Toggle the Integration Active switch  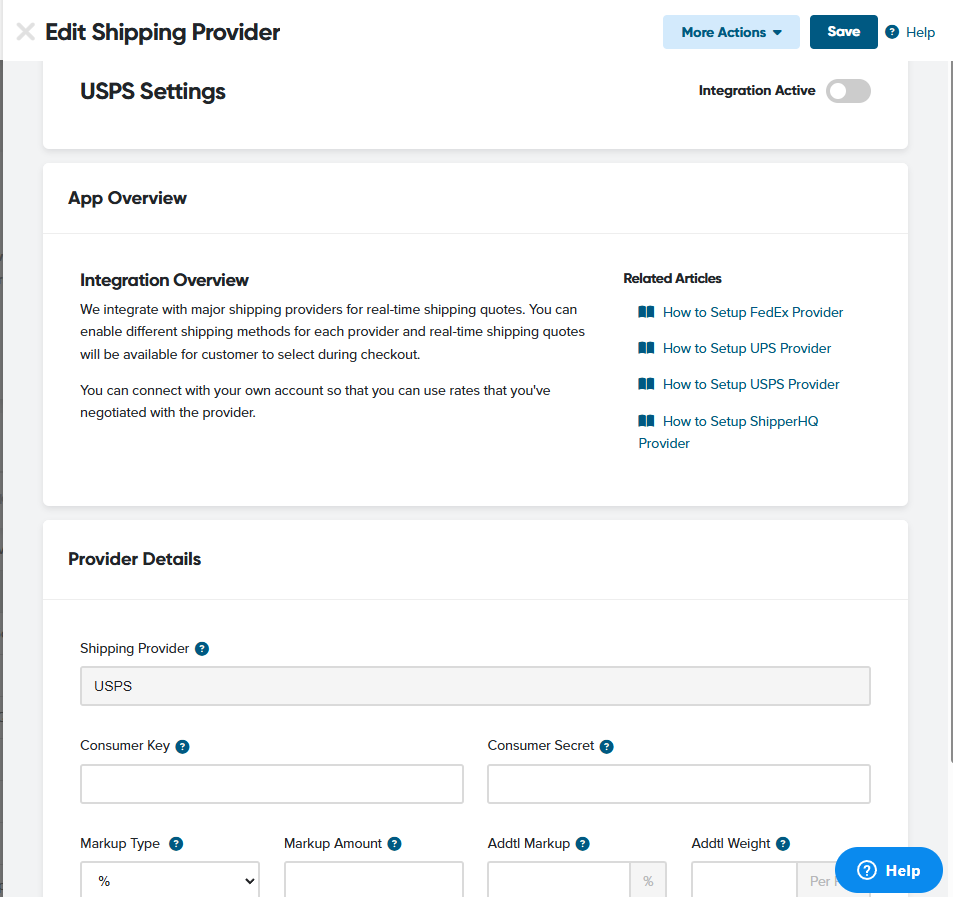848,91
